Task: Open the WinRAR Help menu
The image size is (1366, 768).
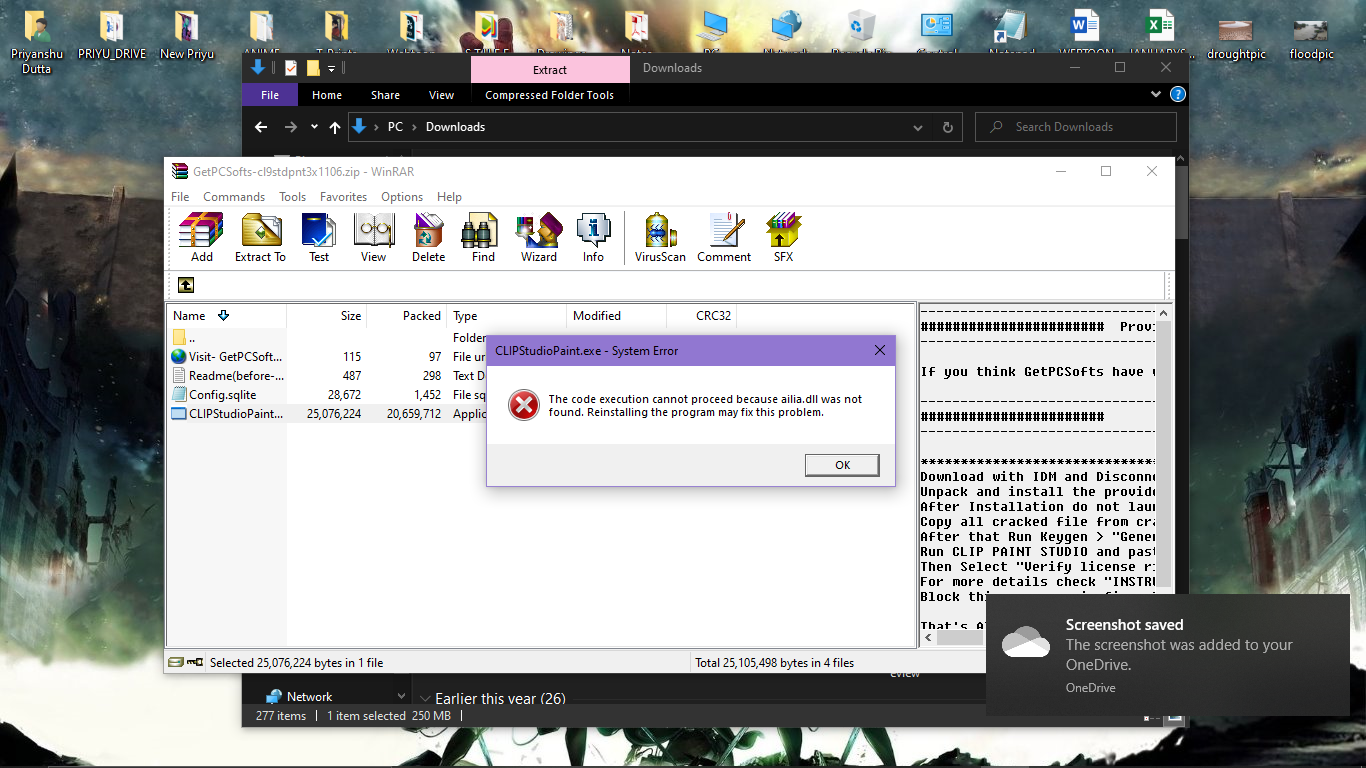Action: click(449, 197)
